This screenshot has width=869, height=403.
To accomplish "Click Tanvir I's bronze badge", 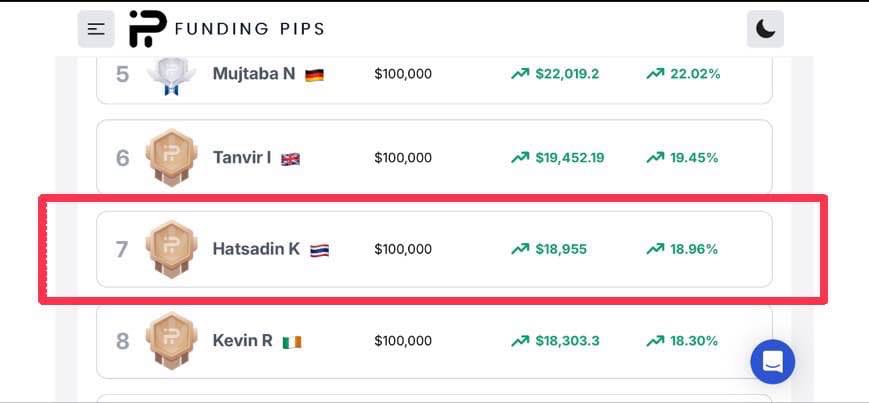I will pyautogui.click(x=171, y=158).
